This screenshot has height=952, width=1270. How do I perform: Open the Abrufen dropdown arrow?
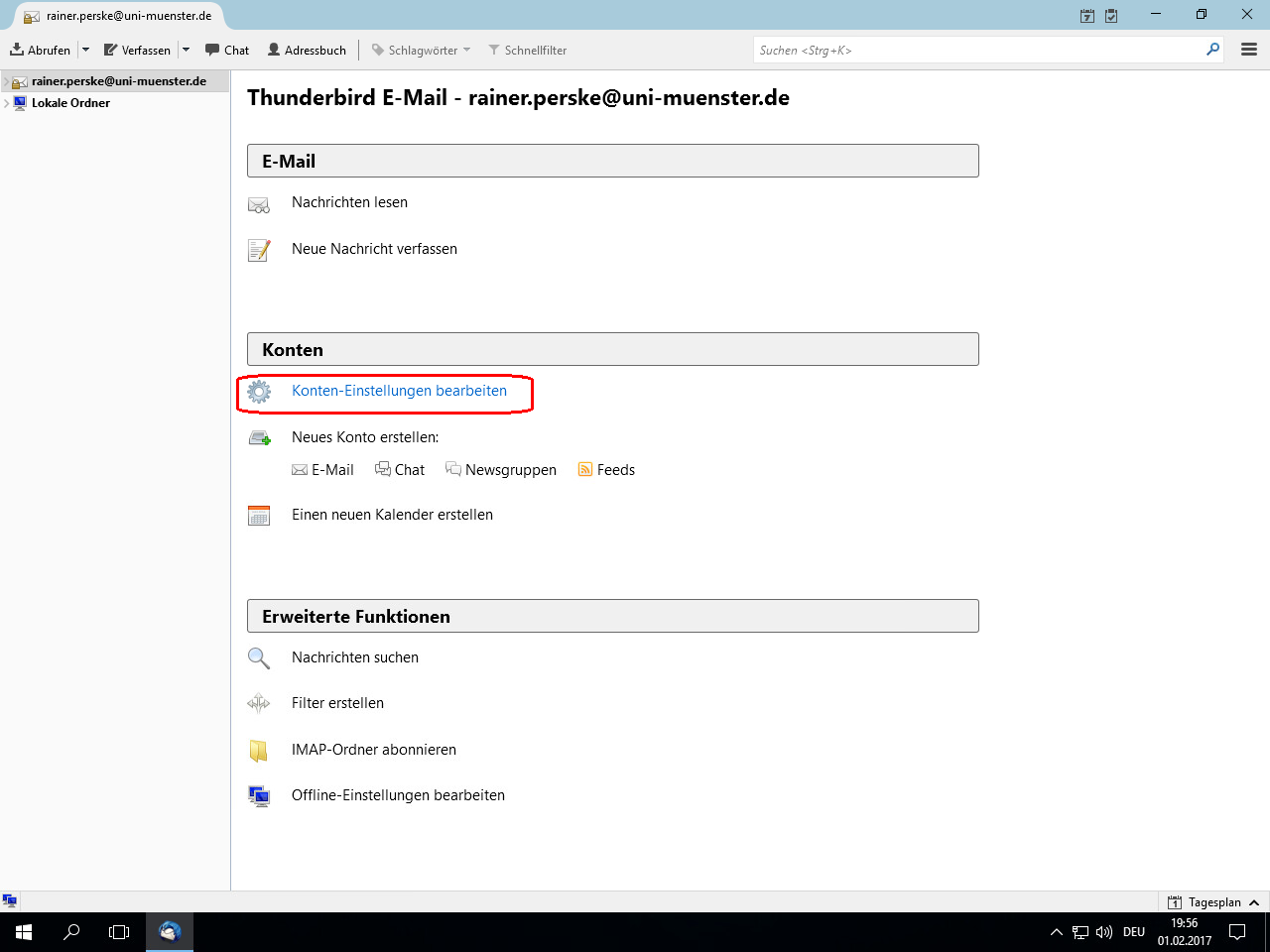click(86, 50)
